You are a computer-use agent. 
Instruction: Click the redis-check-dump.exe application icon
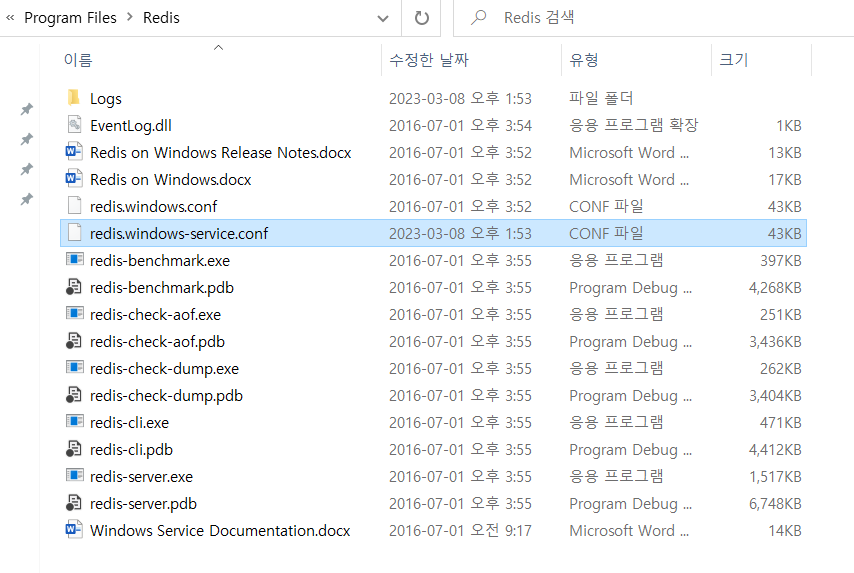(x=75, y=367)
